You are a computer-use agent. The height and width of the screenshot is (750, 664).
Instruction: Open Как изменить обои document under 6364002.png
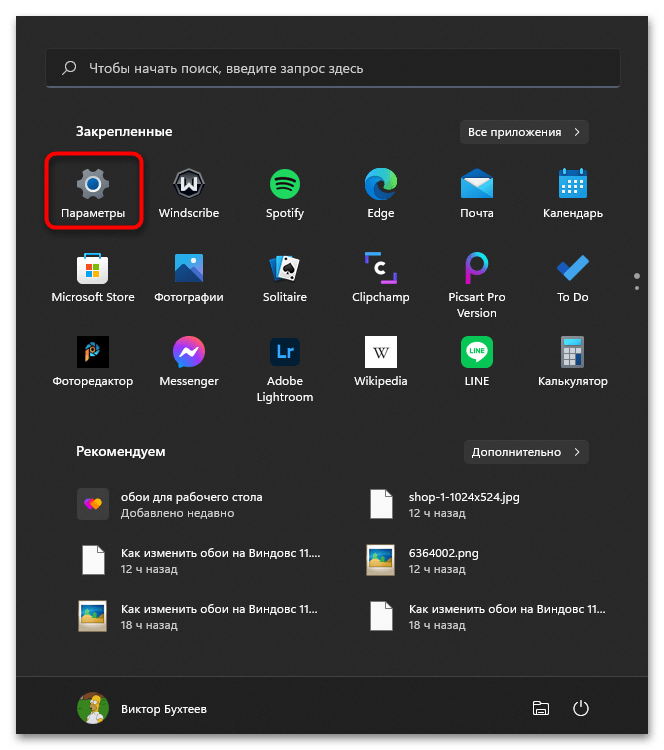coord(488,617)
